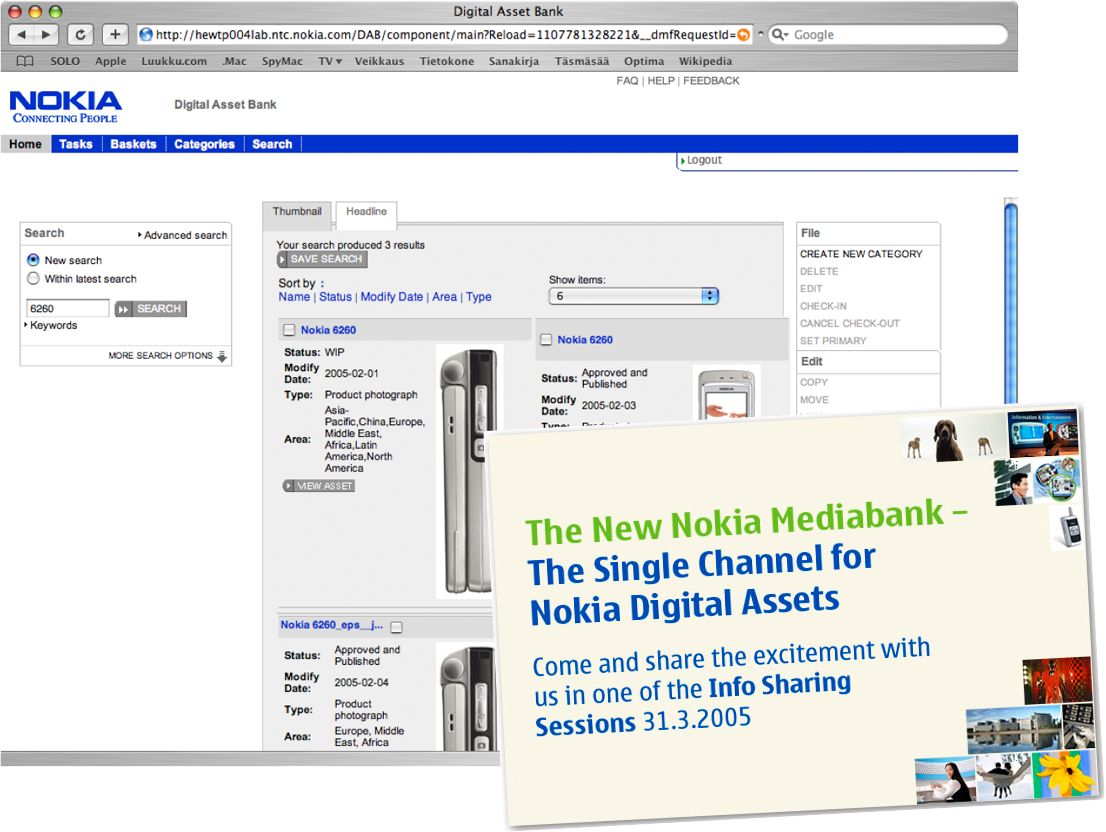Go back with the browser back arrow

click(x=22, y=34)
